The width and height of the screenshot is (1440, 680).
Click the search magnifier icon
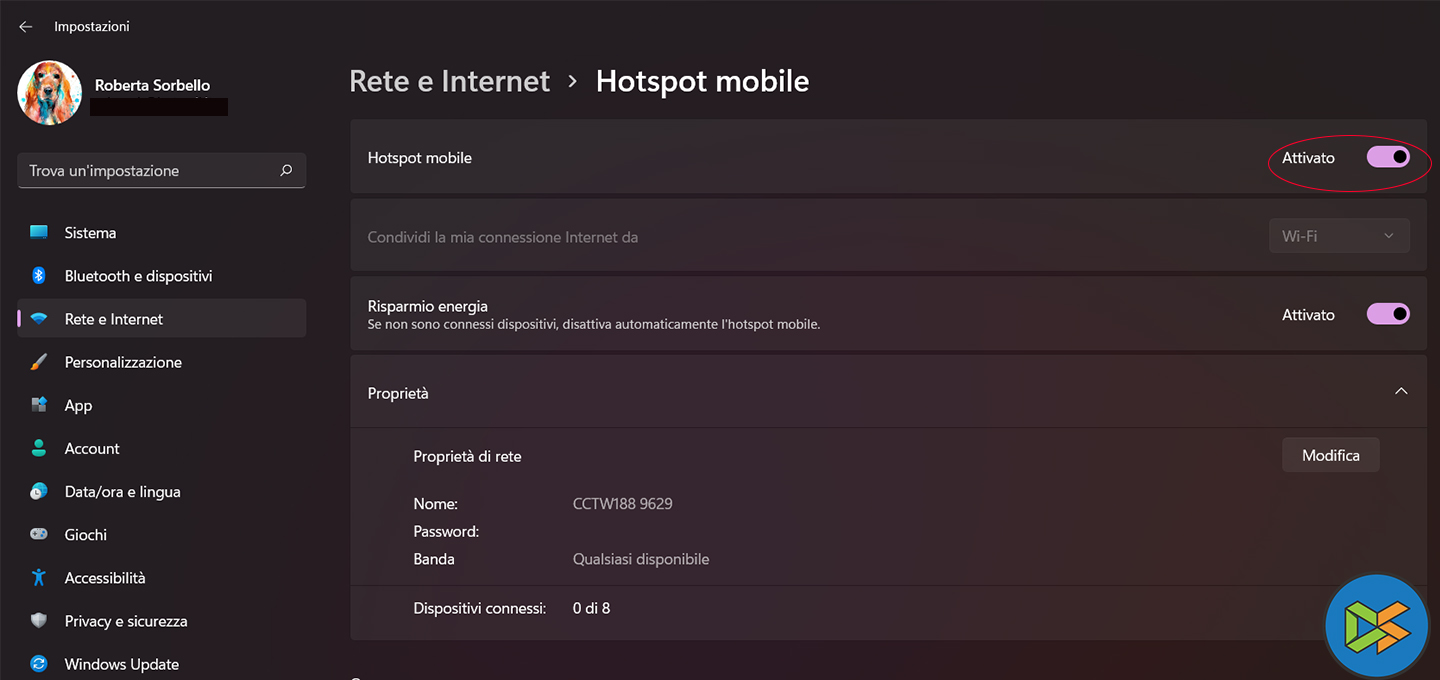pyautogui.click(x=286, y=171)
